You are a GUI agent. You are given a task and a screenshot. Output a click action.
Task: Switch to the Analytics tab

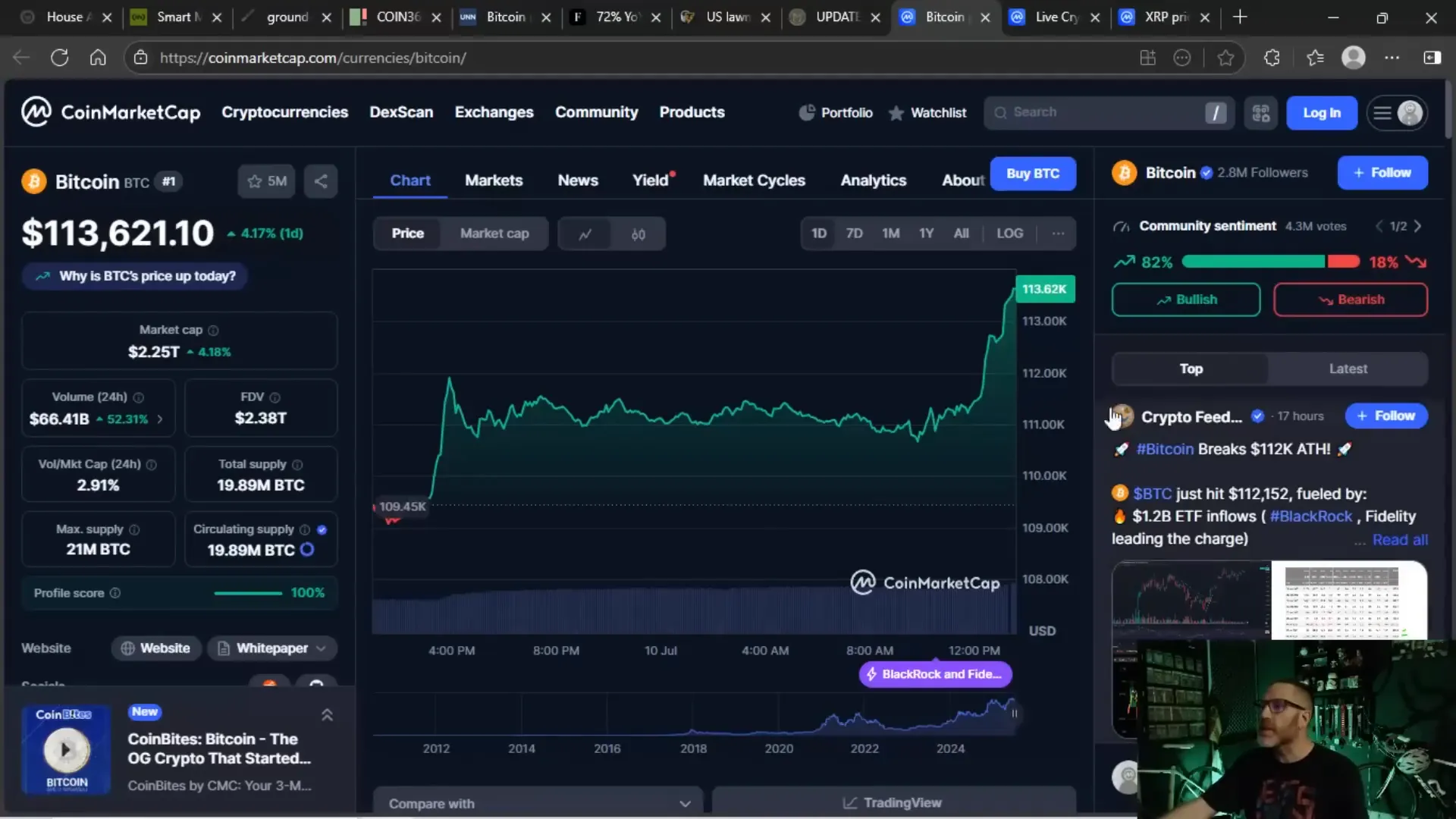pyautogui.click(x=873, y=180)
